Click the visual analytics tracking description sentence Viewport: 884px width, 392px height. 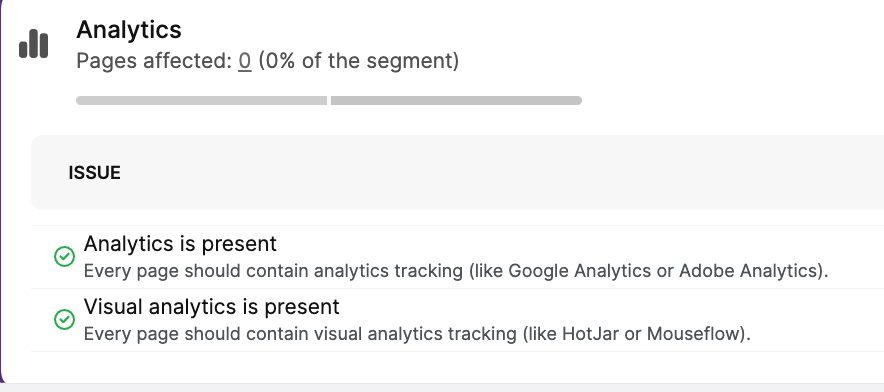coord(417,334)
